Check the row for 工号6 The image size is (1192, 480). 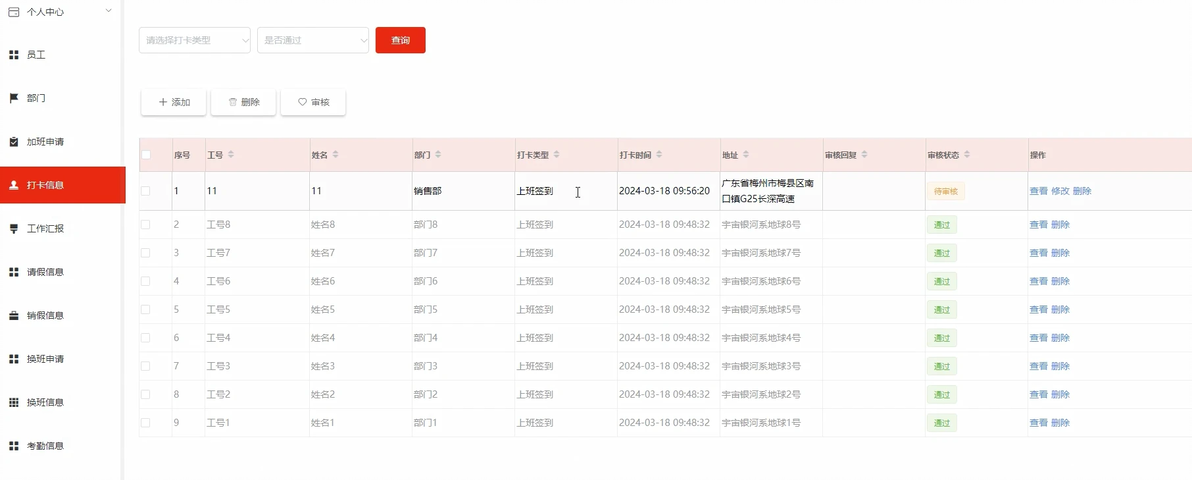tap(146, 281)
